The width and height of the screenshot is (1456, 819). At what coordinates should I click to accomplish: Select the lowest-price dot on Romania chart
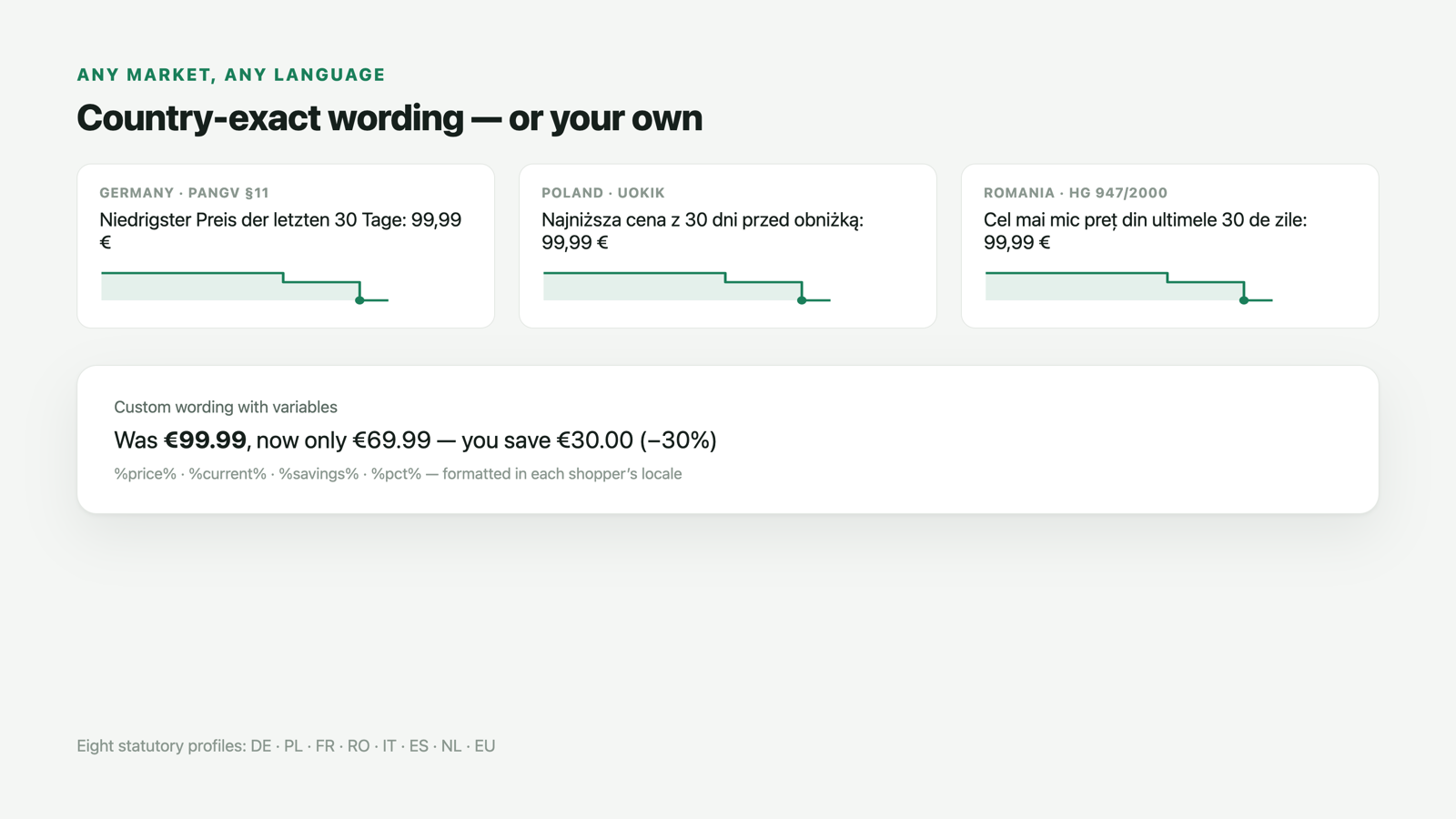point(1244,300)
